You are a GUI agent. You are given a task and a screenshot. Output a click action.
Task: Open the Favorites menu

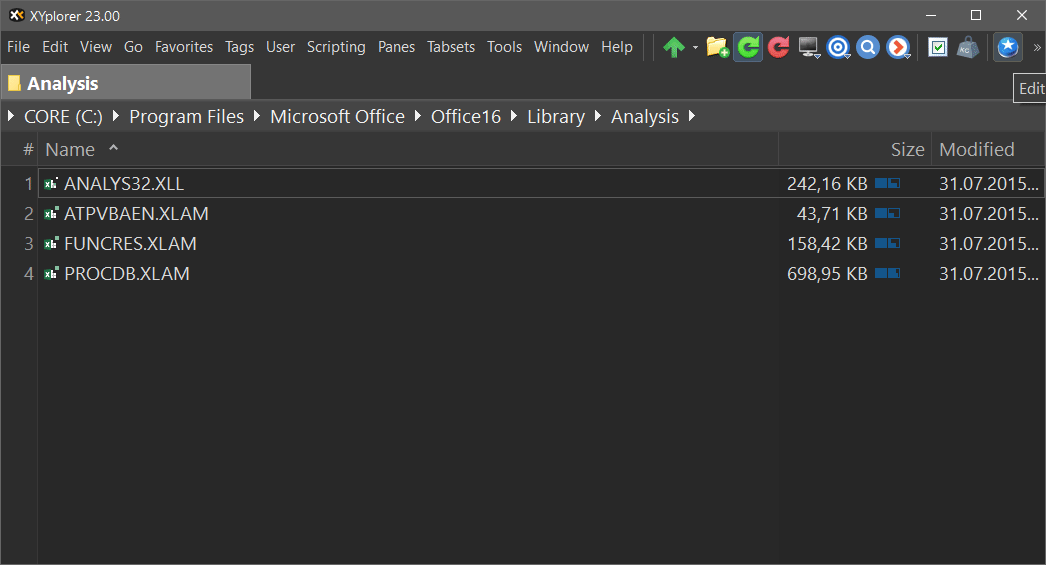(184, 47)
